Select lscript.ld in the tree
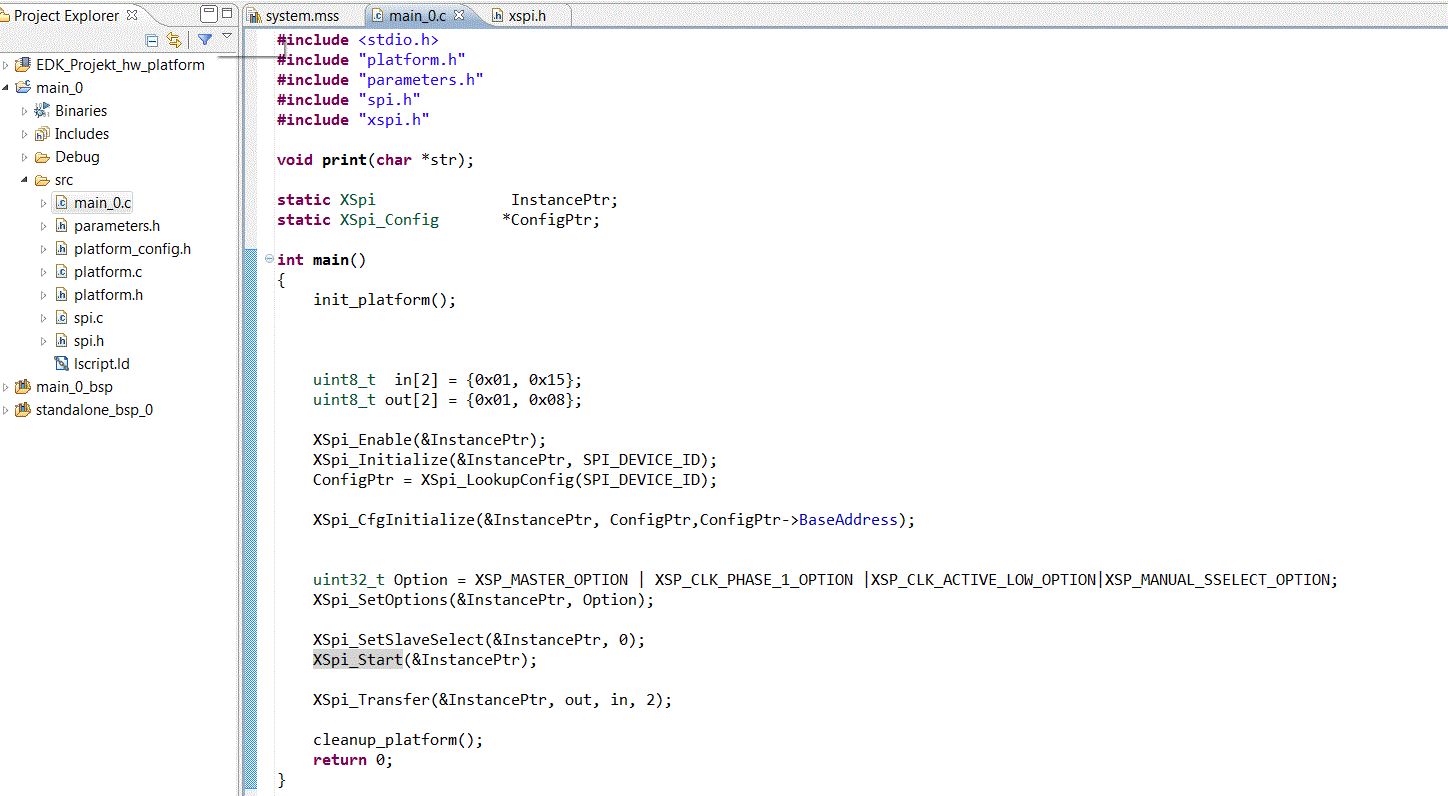 102,364
